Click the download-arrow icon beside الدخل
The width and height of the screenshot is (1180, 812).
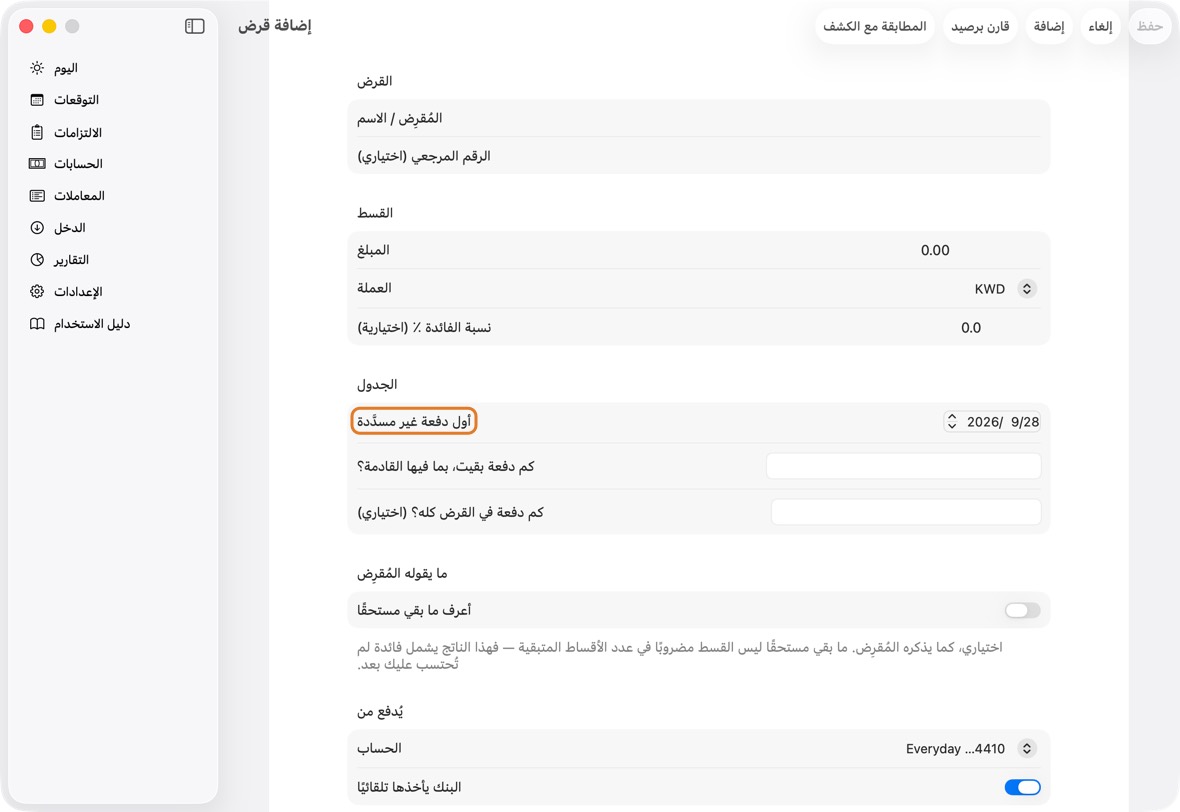click(37, 227)
